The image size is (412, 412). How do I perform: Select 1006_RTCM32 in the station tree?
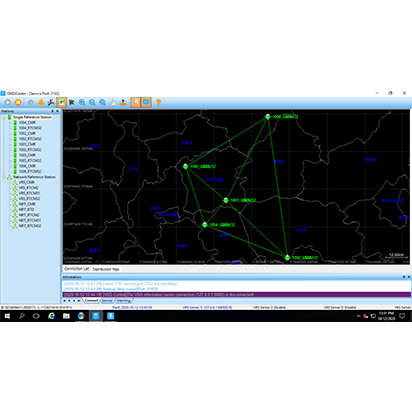[x=30, y=171]
